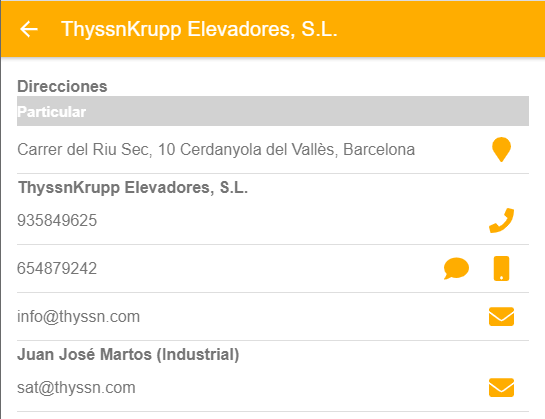Image resolution: width=545 pixels, height=419 pixels.
Task: Tap the sat@thyssn.com email address
Action: click(x=76, y=388)
